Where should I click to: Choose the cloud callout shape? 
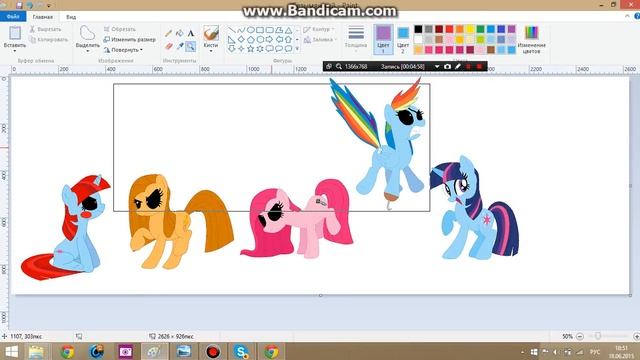point(289,49)
